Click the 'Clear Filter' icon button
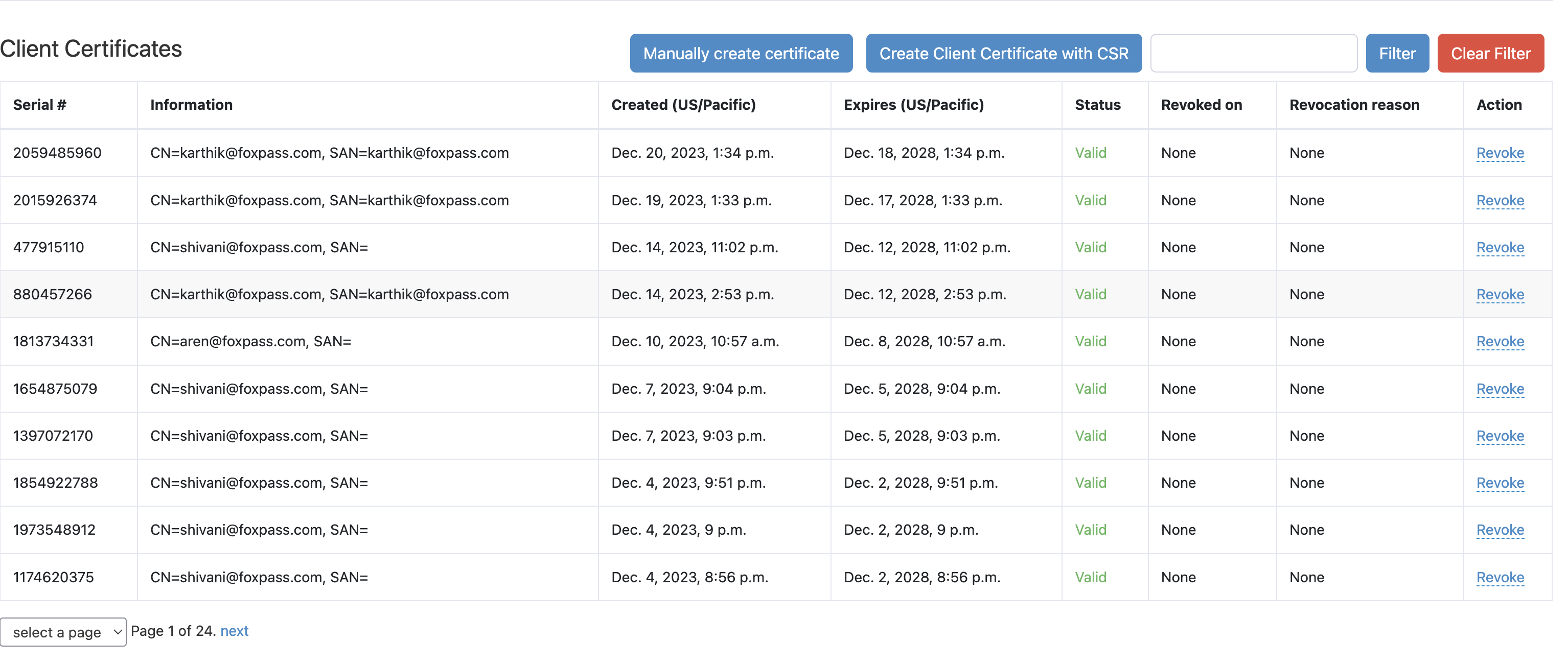The image size is (1568, 665). coord(1491,51)
